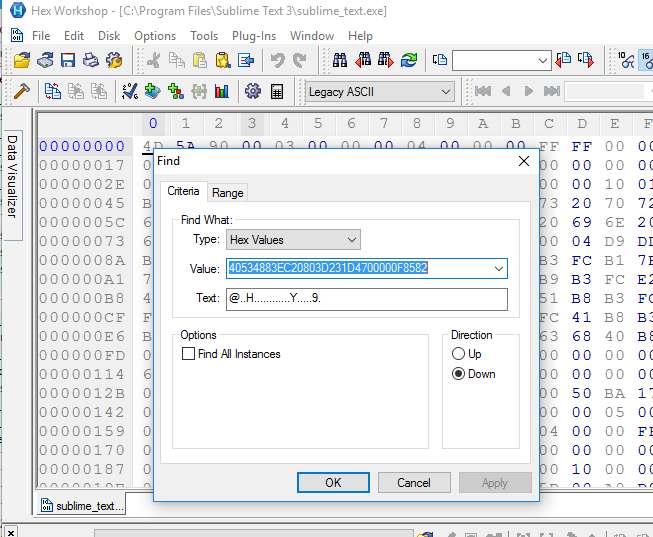Open the Plug-Ins menu

coord(254,36)
